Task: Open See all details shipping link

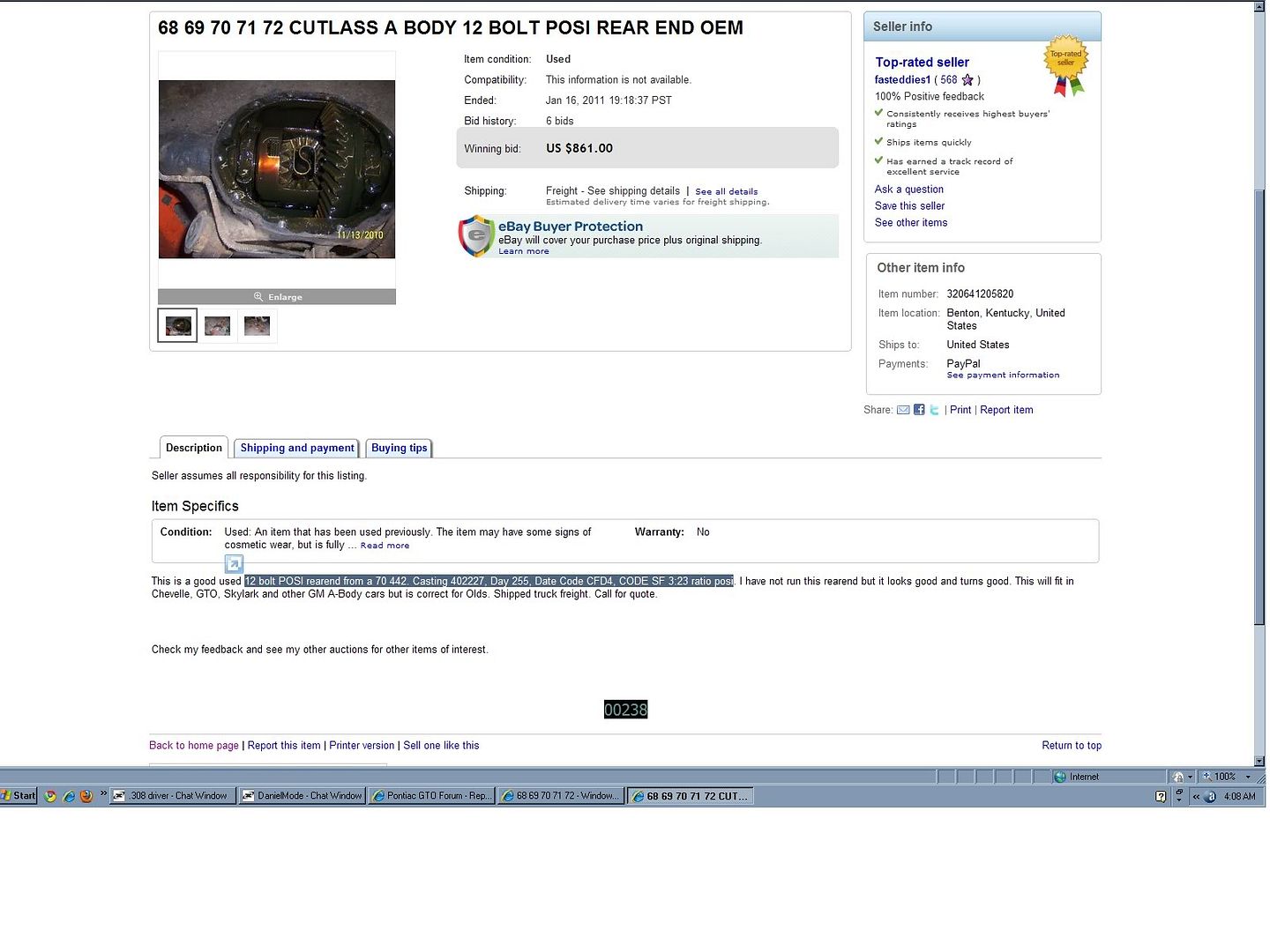Action: [726, 191]
